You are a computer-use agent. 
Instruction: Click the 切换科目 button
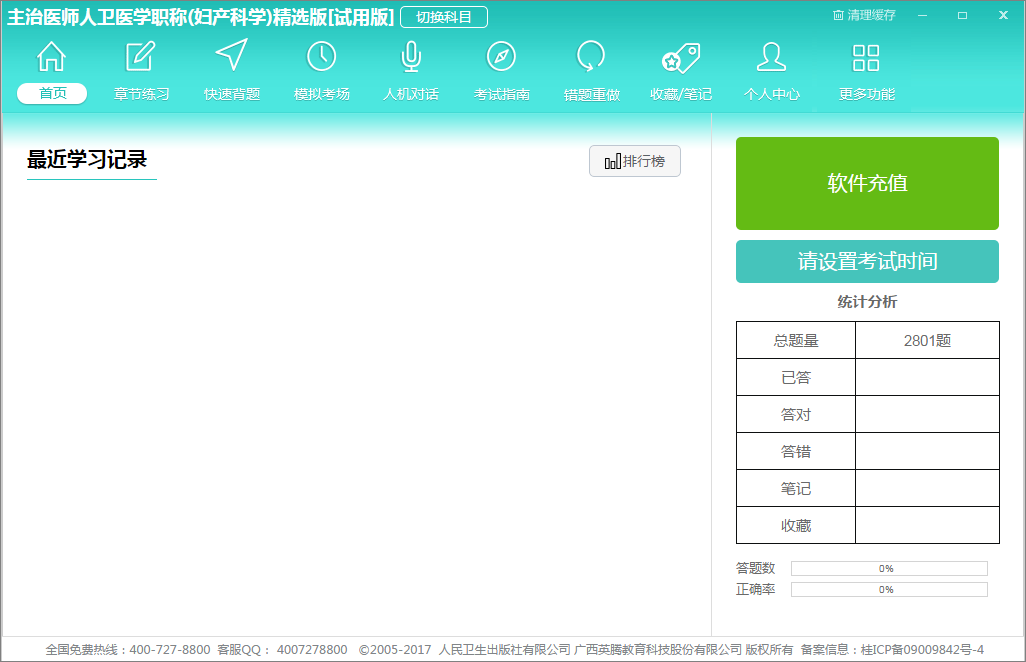[444, 17]
